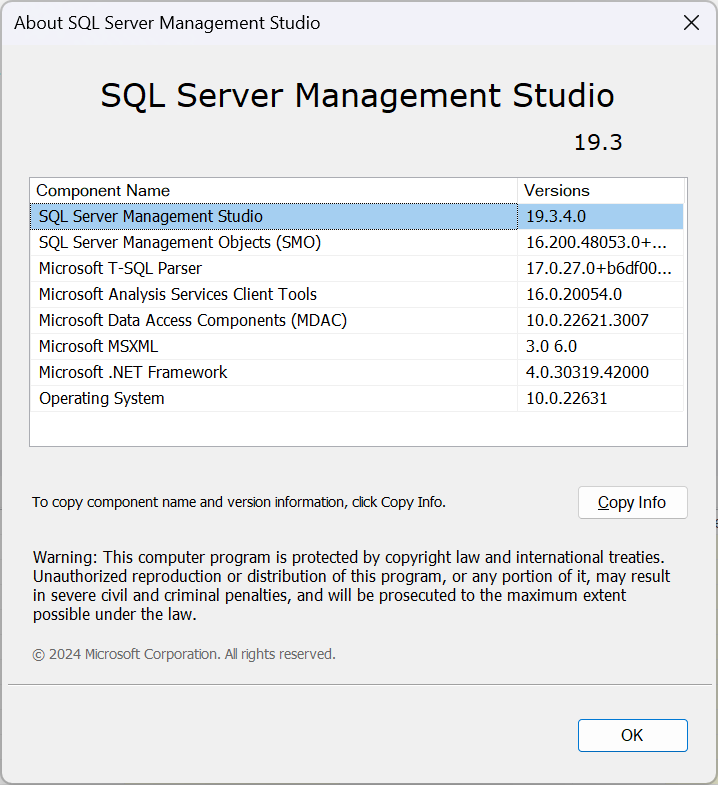The width and height of the screenshot is (718, 785).
Task: Select Microsoft Analysis Services Client Tools row
Action: pos(356,294)
